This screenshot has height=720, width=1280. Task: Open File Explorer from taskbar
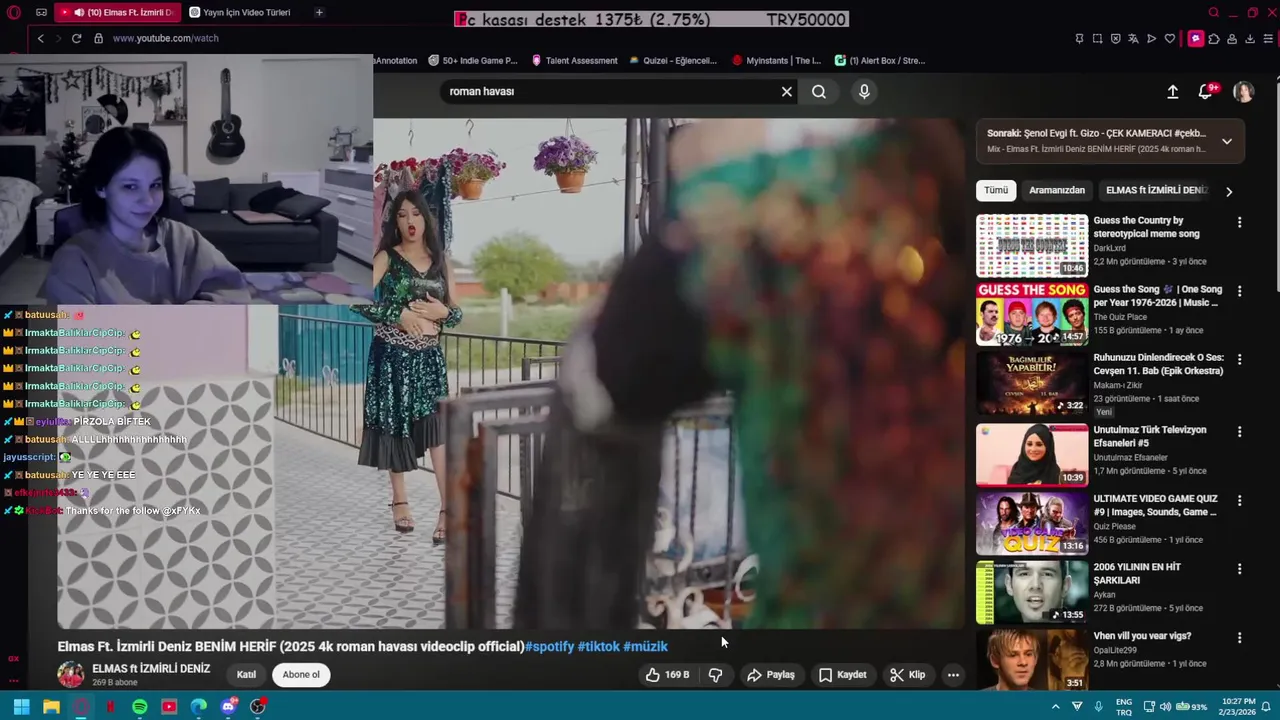pyautogui.click(x=51, y=707)
